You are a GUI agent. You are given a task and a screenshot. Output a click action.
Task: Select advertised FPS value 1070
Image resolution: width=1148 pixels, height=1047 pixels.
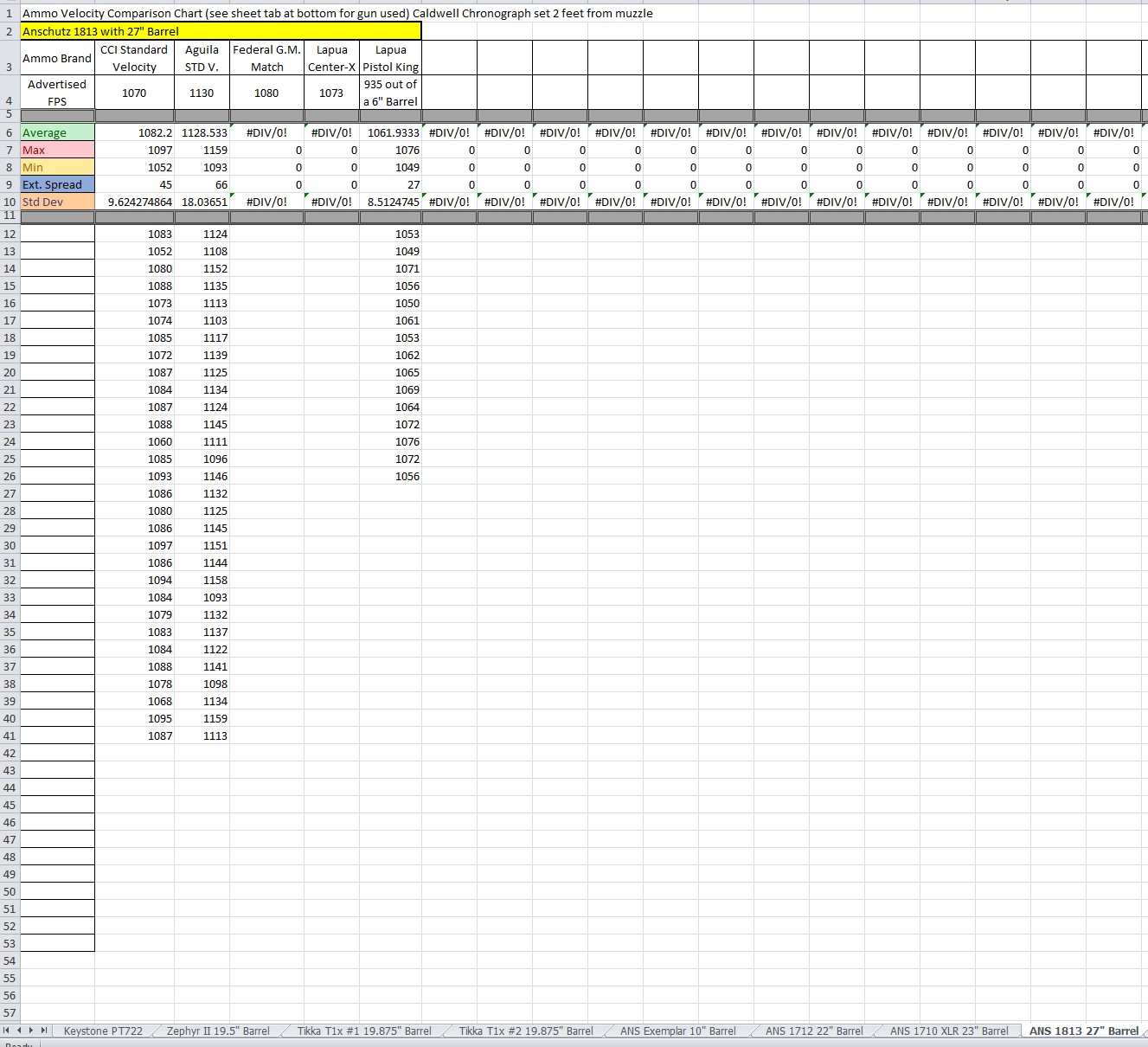point(134,93)
